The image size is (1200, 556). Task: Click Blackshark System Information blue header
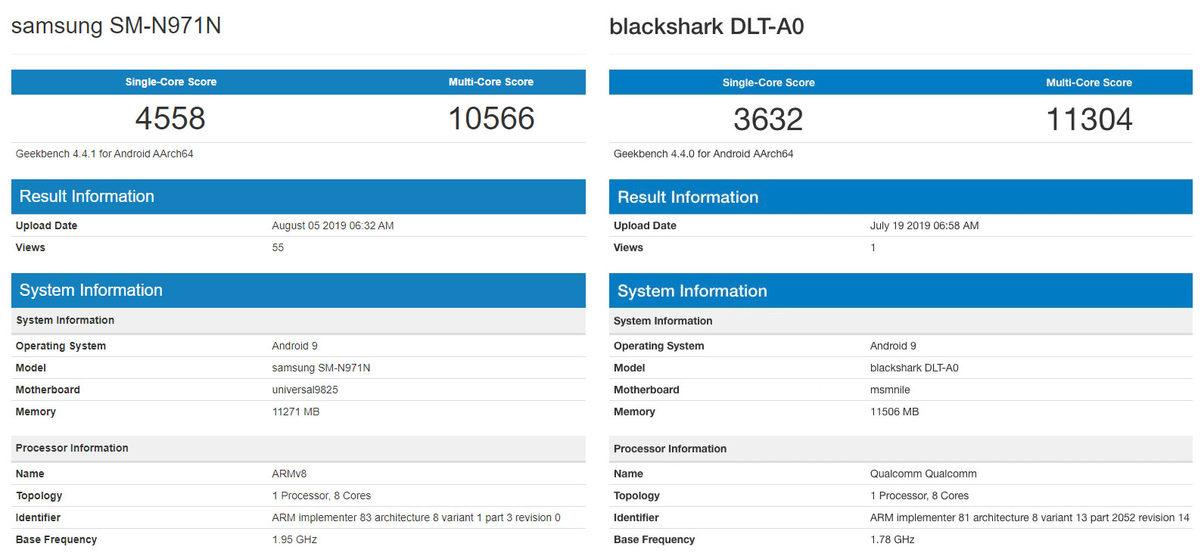click(x=900, y=291)
